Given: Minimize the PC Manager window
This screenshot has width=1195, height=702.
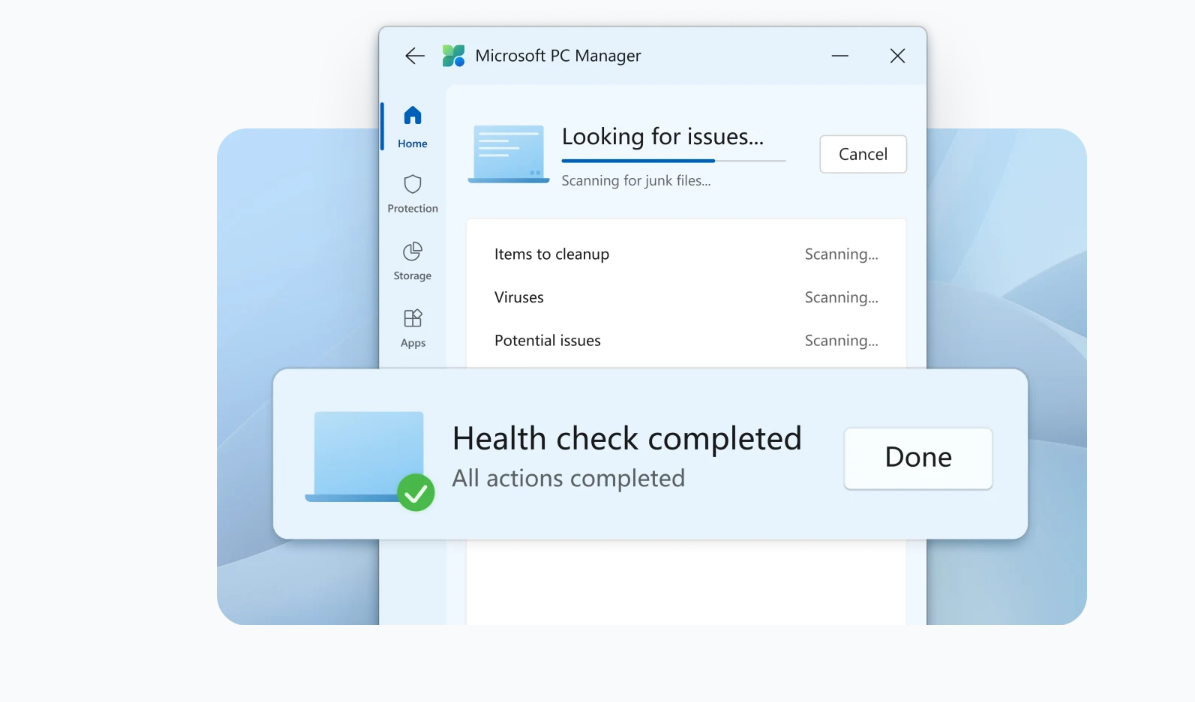Looking at the screenshot, I should [840, 56].
